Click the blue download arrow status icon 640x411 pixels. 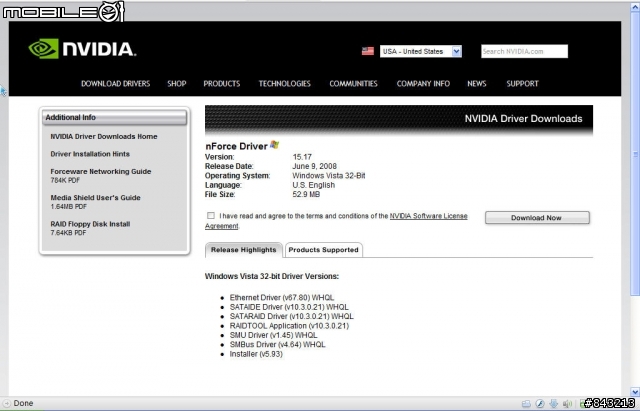(553, 404)
